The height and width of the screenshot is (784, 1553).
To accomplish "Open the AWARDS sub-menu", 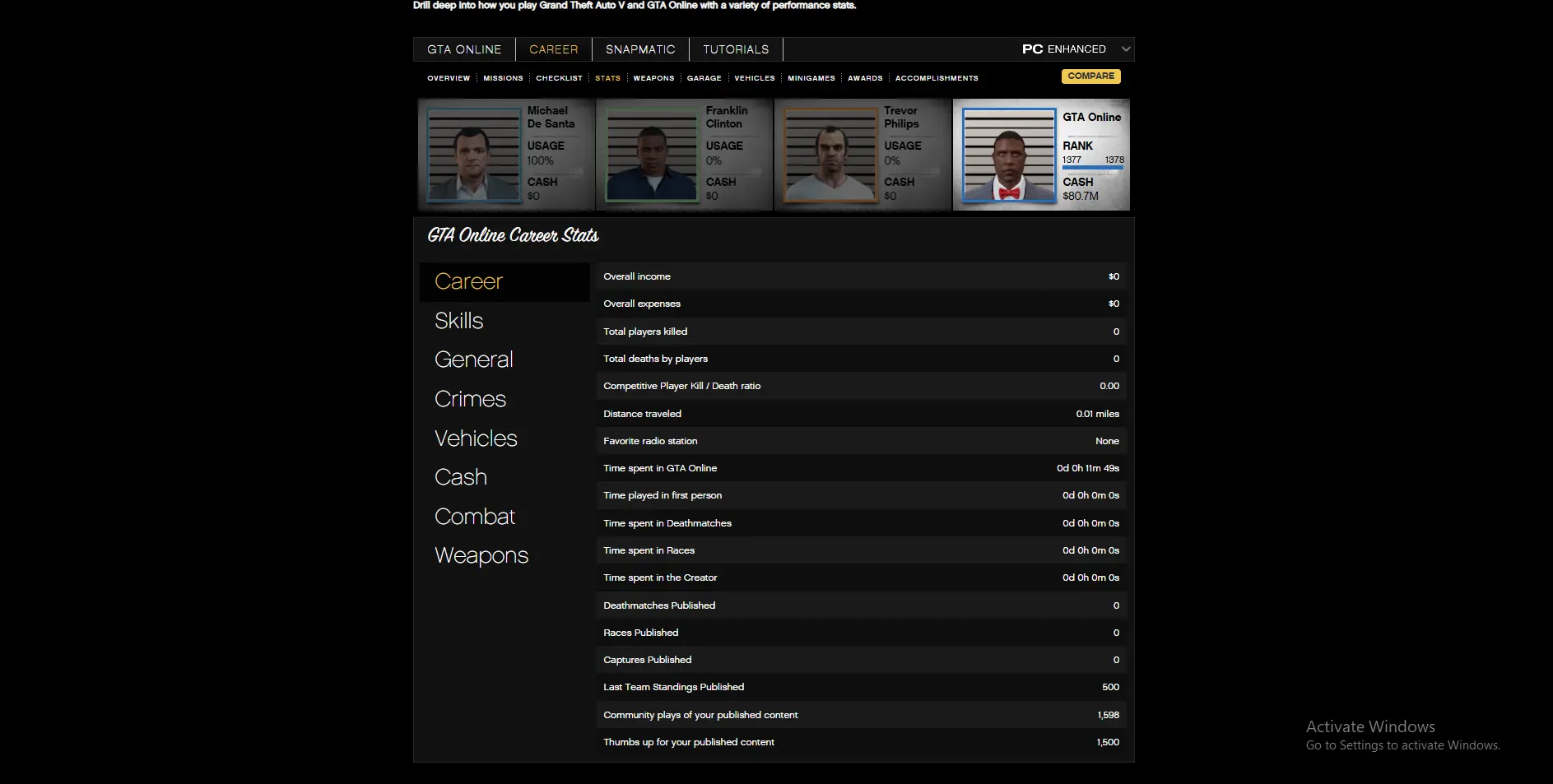I will click(x=865, y=78).
